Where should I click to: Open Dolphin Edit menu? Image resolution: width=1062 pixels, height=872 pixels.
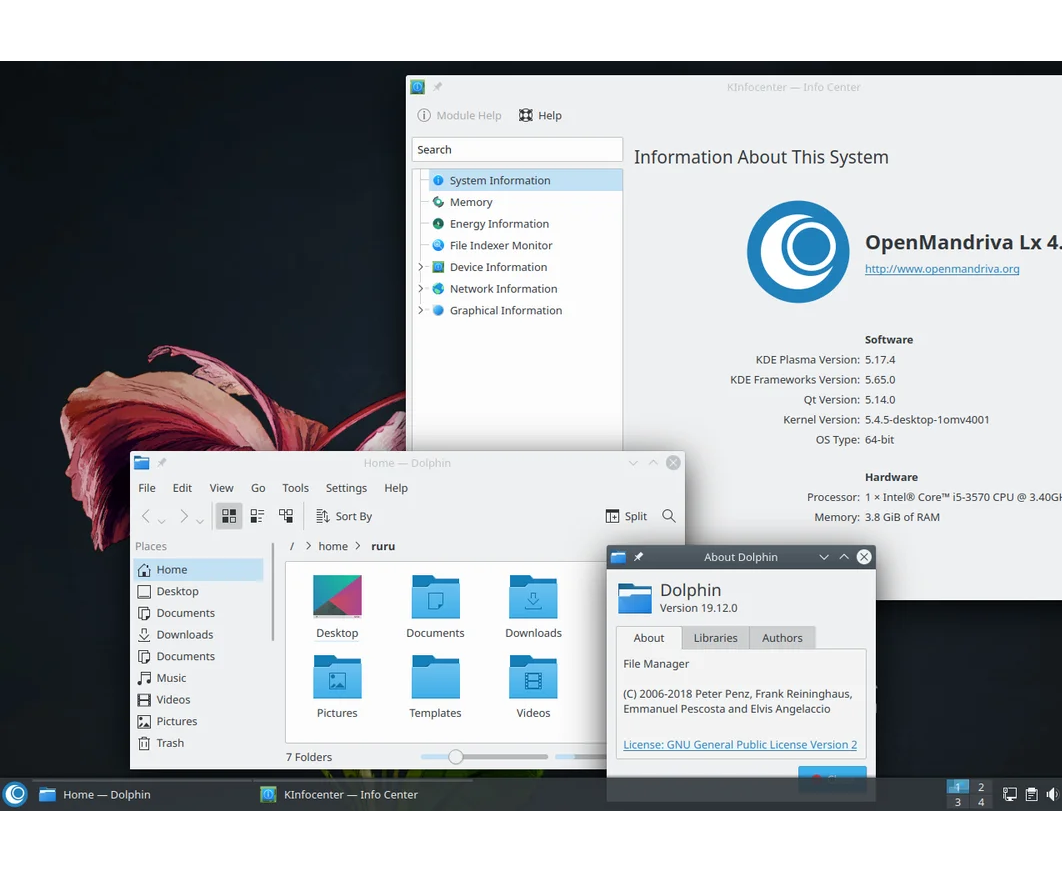[182, 488]
